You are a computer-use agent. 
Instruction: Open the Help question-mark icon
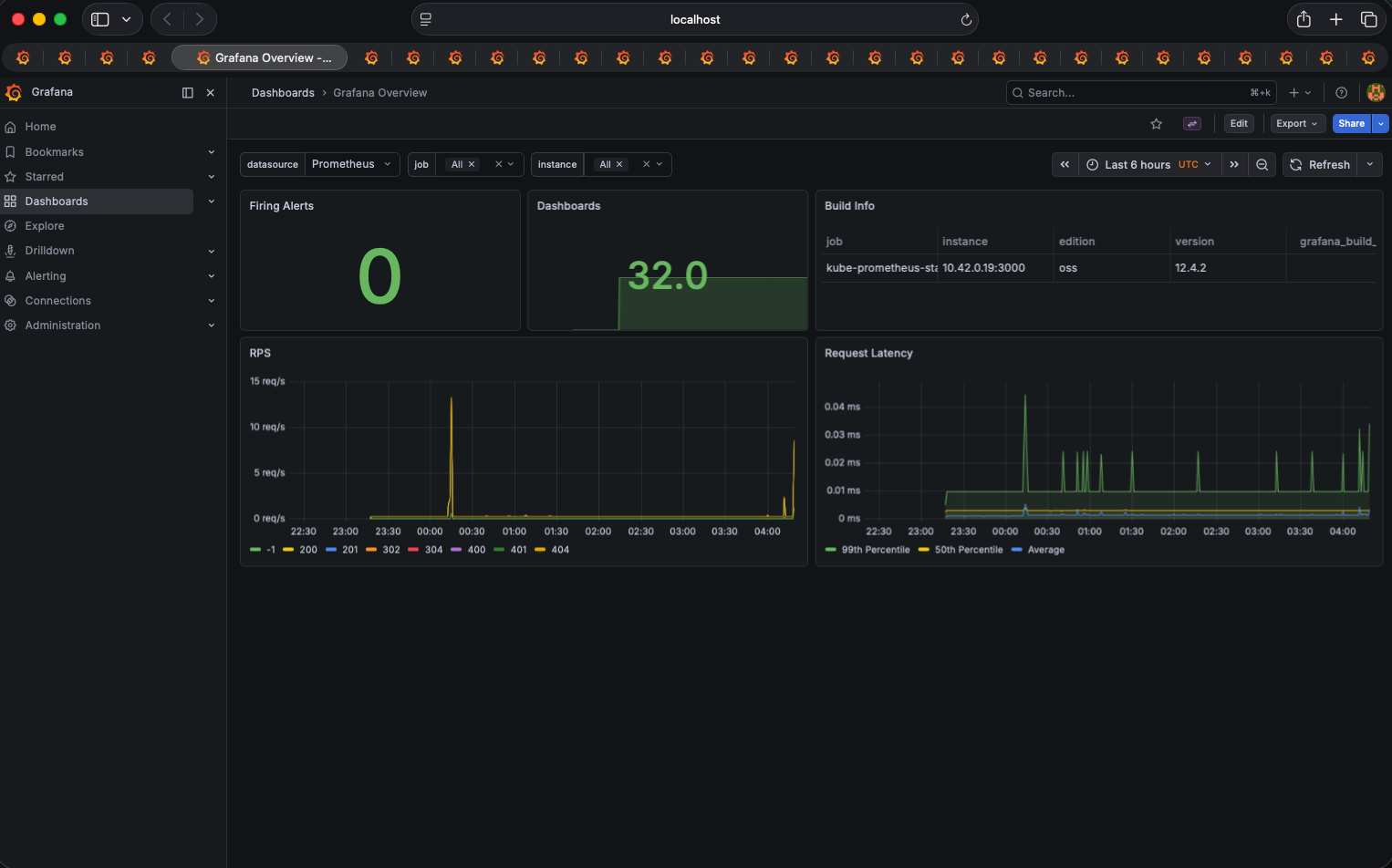coord(1341,93)
